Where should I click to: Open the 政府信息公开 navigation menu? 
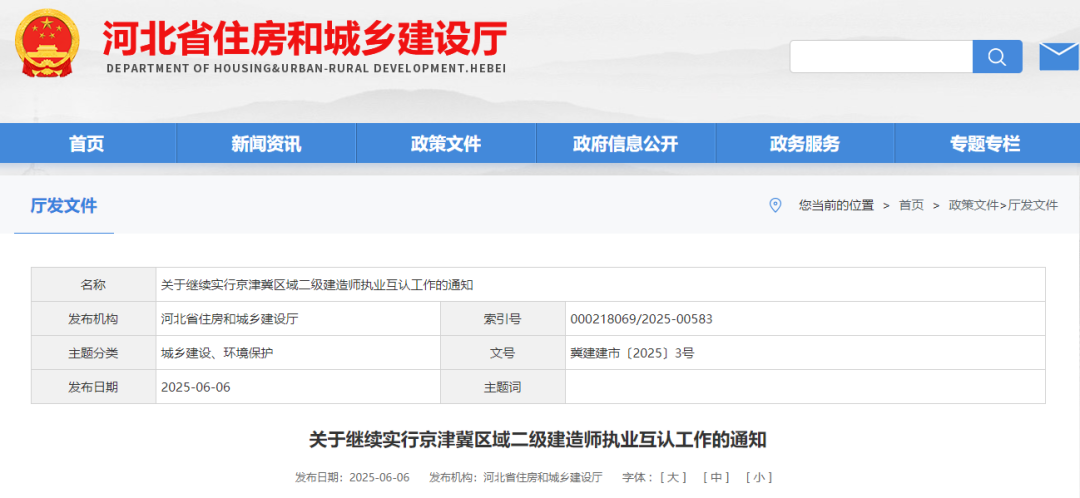point(625,143)
